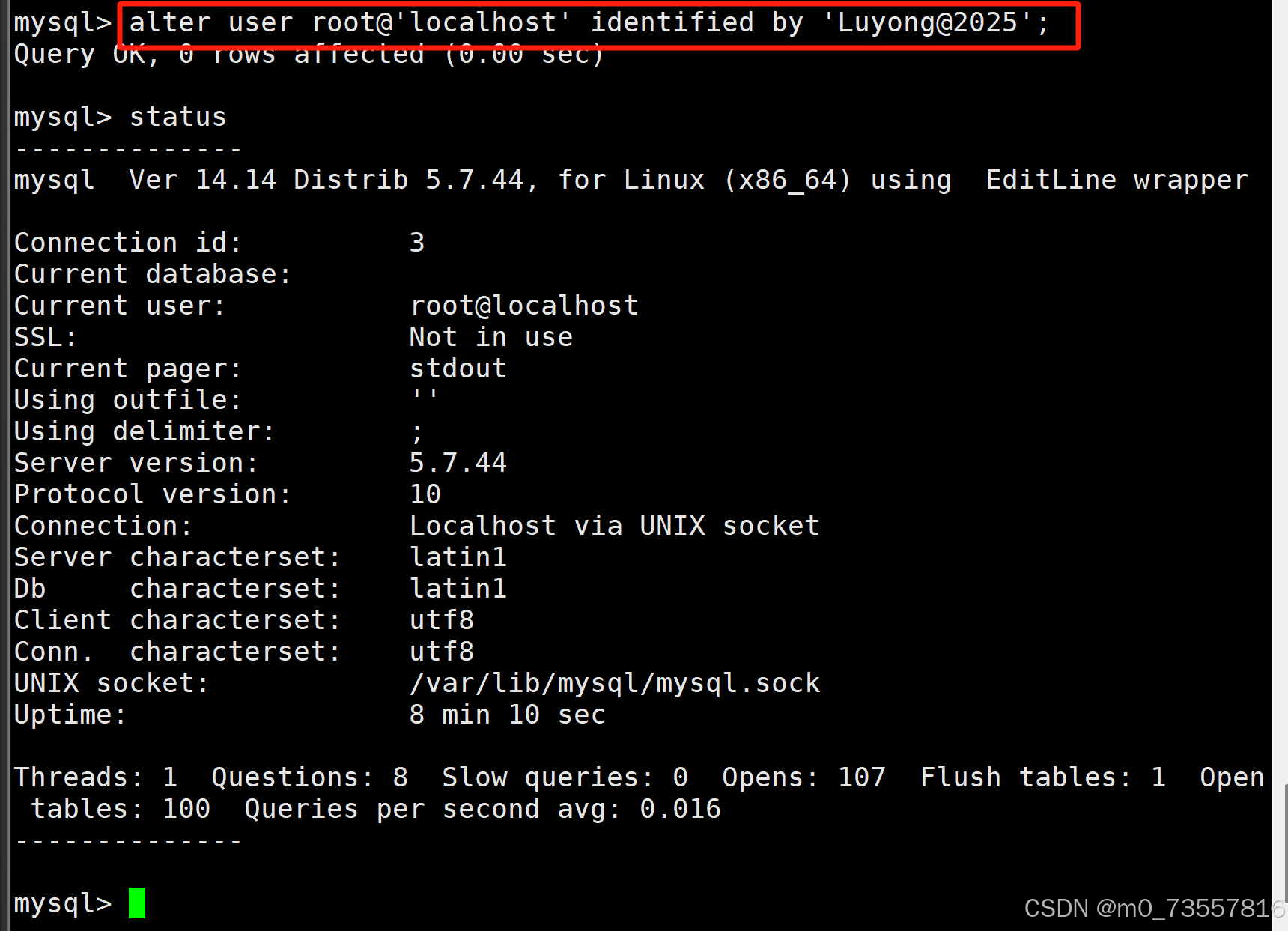Viewport: 1288px width, 931px height.
Task: Select the root@localhost current user value
Action: (x=524, y=305)
